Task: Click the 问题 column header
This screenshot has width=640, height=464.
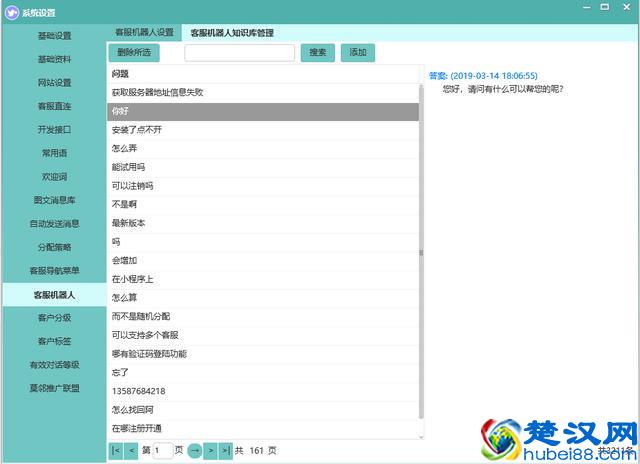Action: tap(263, 74)
